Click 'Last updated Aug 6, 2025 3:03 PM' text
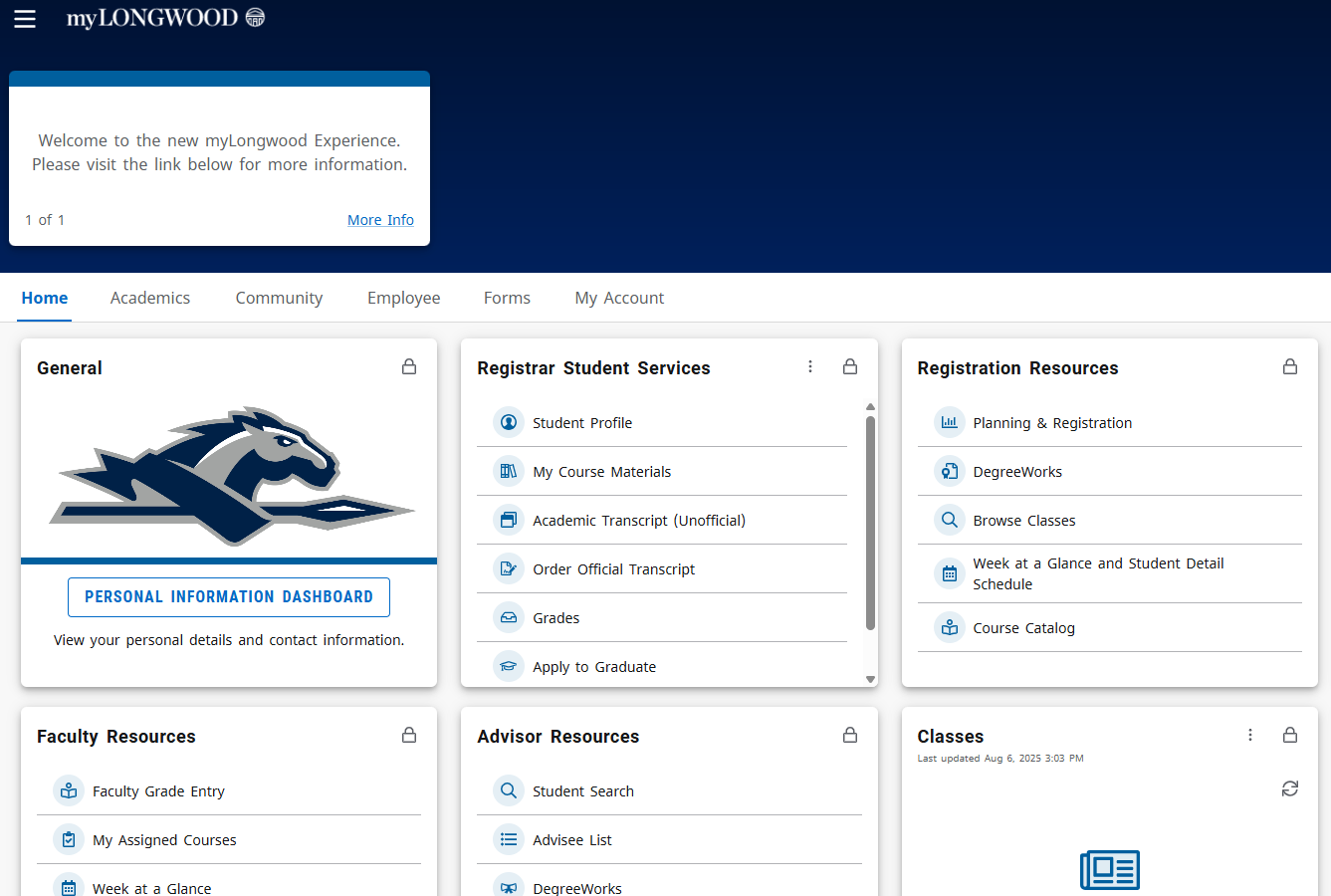Image resolution: width=1331 pixels, height=896 pixels. 1000,759
